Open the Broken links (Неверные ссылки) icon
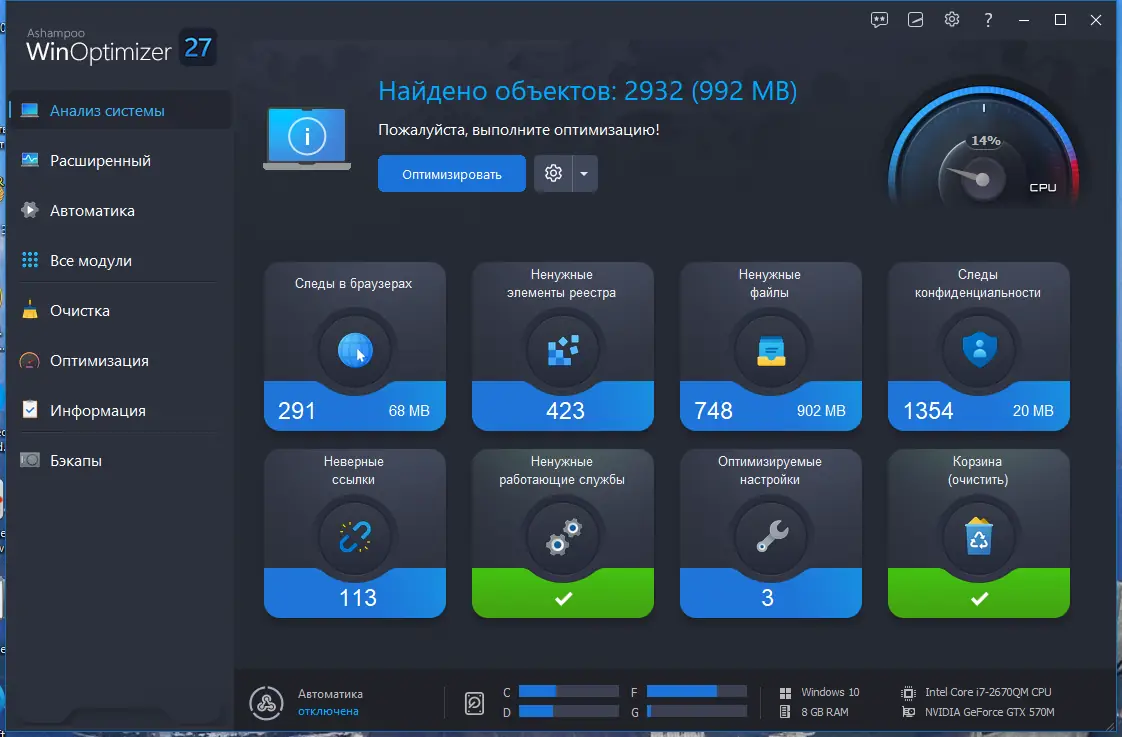The image size is (1122, 737). 354,537
